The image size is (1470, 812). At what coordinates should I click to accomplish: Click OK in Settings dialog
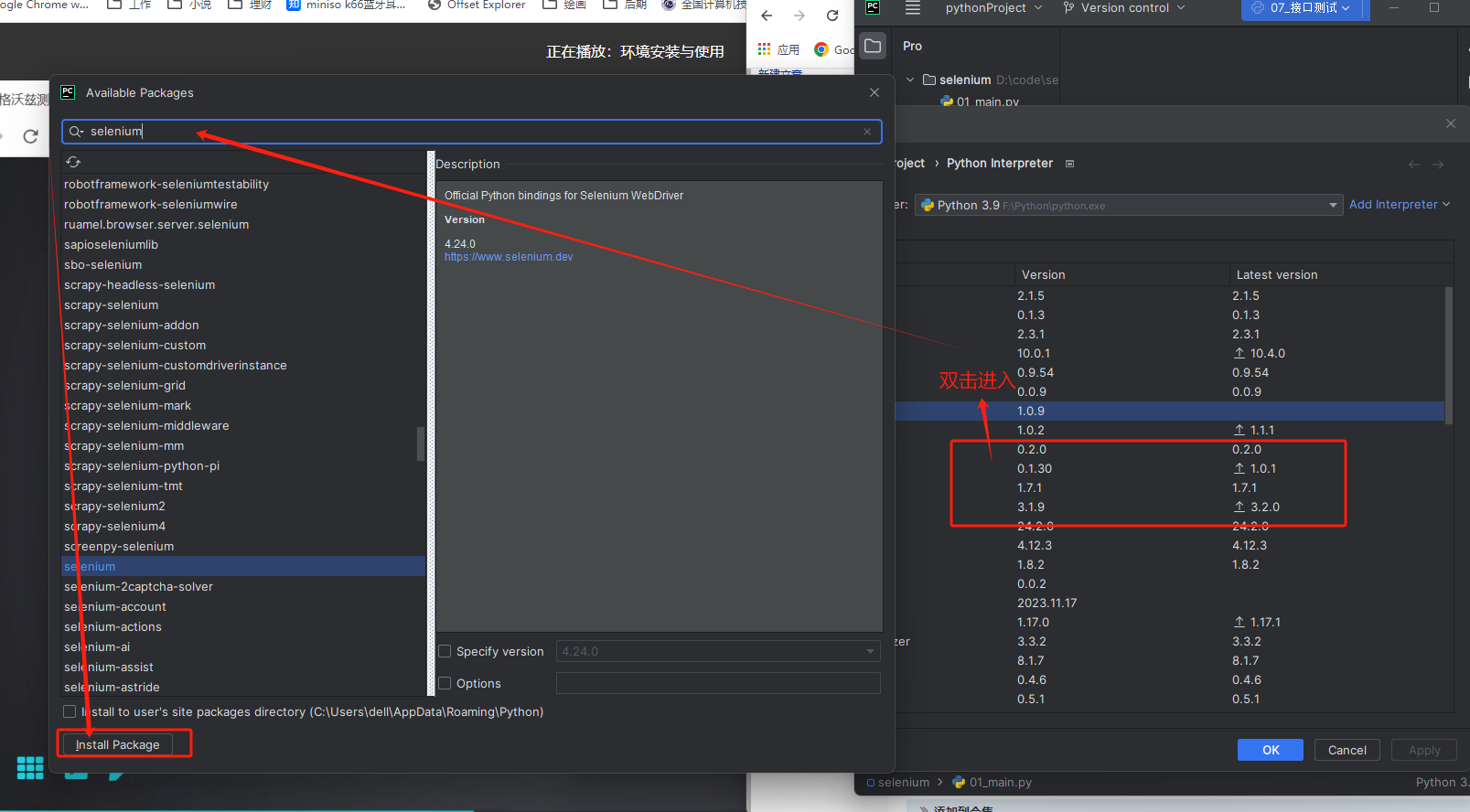tap(1271, 750)
